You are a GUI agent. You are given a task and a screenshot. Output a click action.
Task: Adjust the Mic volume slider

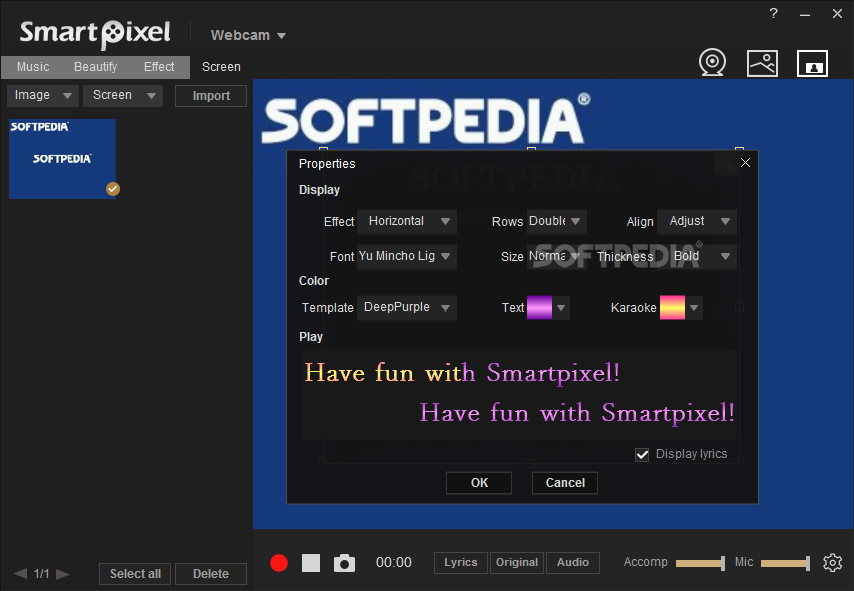(x=785, y=563)
